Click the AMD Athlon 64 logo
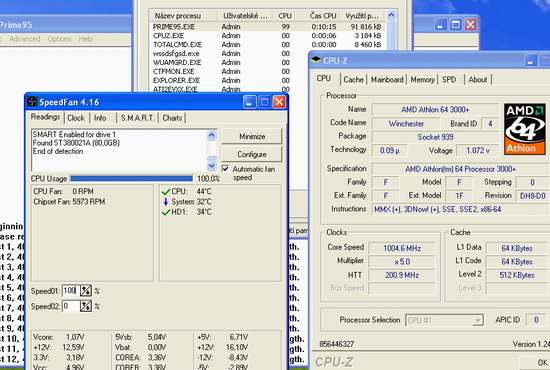 pyautogui.click(x=525, y=129)
